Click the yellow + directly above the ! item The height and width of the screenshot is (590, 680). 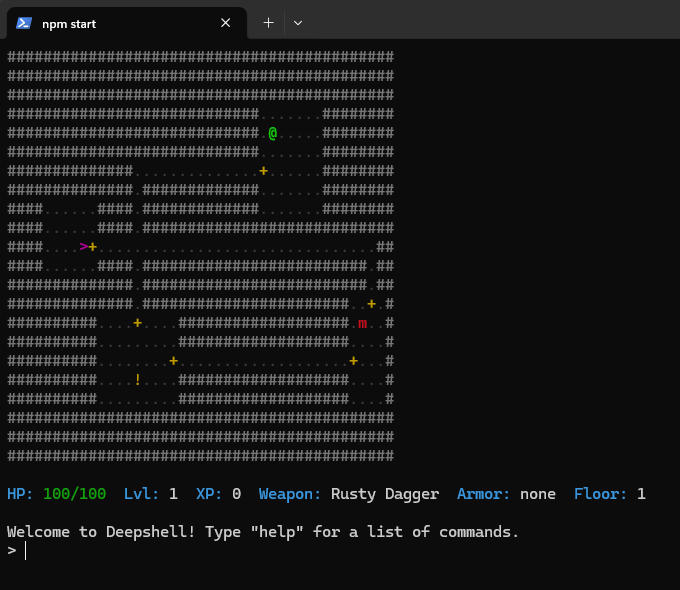point(137,323)
